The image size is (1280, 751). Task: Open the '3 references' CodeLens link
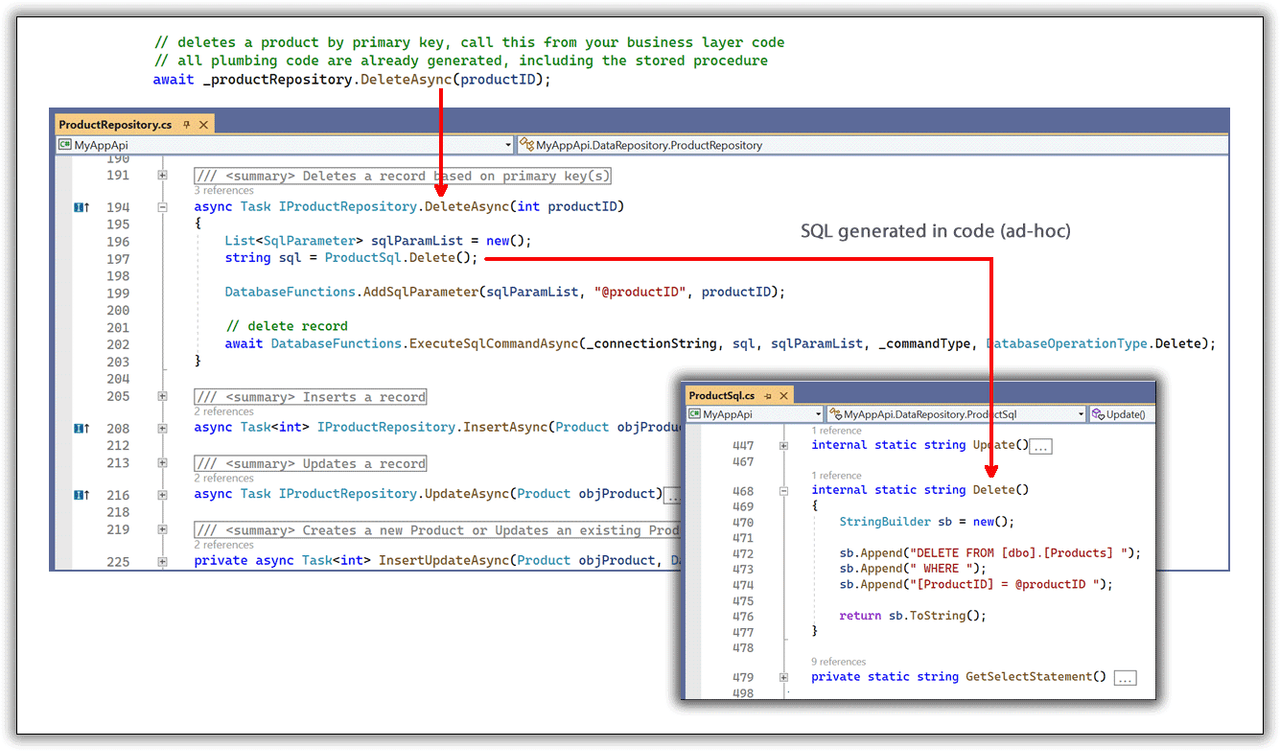pyautogui.click(x=224, y=190)
